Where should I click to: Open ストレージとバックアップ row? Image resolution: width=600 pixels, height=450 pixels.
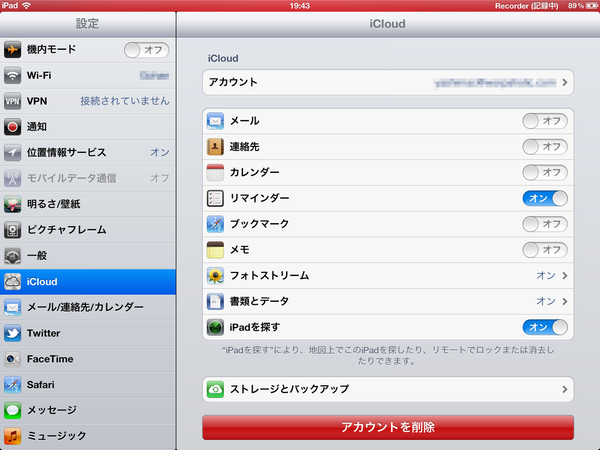(x=388, y=389)
